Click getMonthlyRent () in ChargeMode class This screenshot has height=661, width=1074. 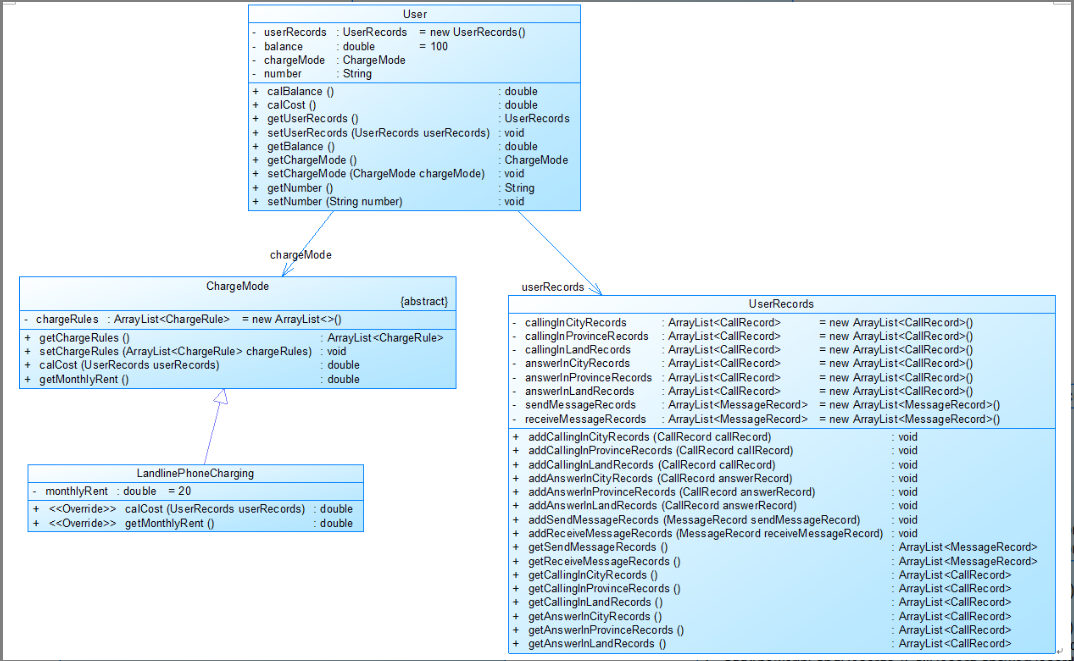pos(192,379)
